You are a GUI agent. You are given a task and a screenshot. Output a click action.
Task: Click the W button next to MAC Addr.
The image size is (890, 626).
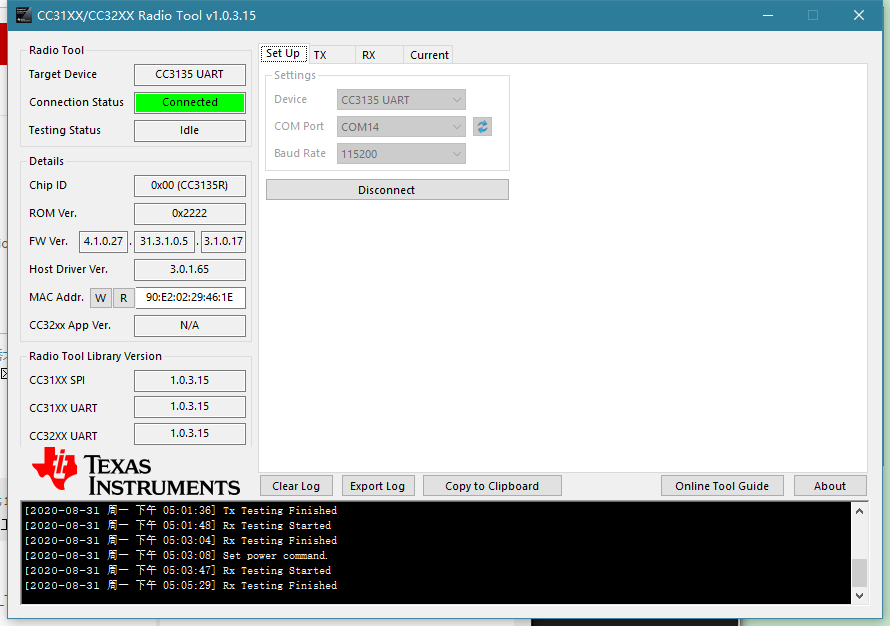tap(101, 298)
